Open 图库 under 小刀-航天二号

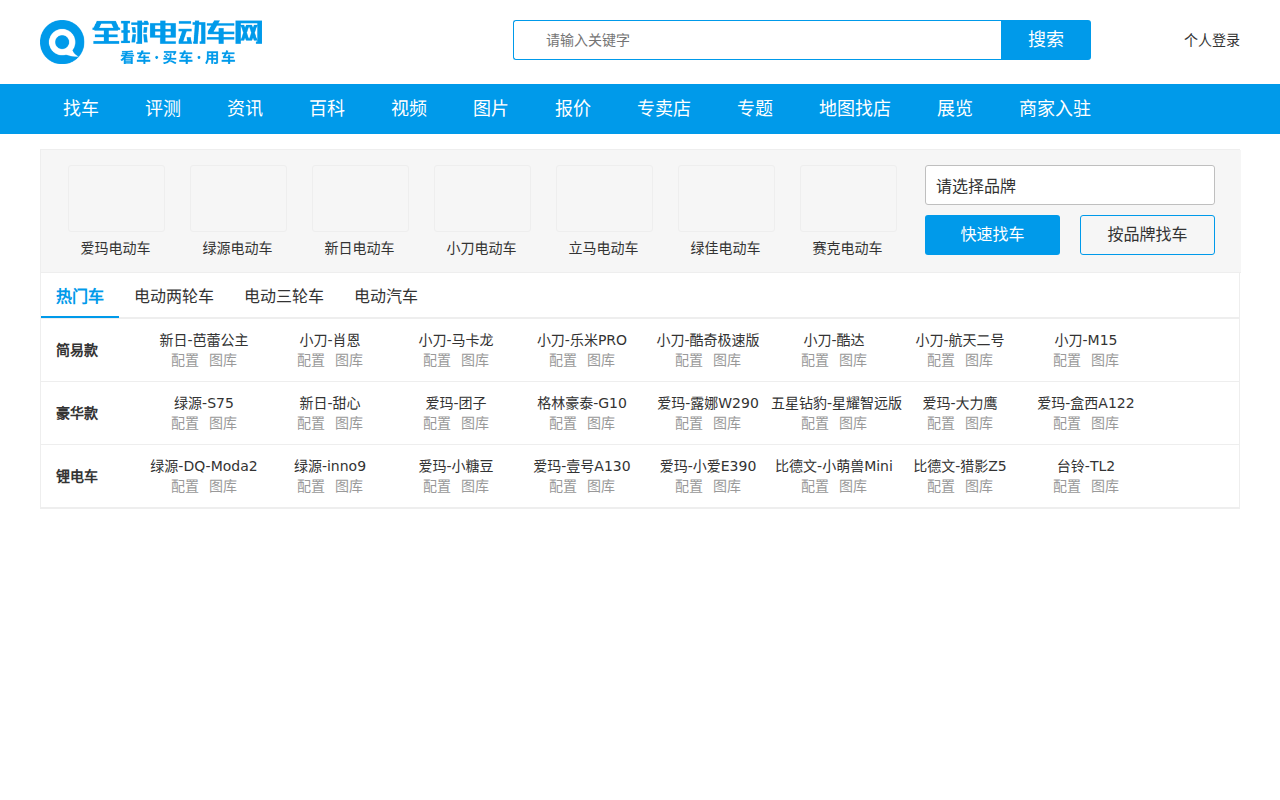tap(979, 360)
